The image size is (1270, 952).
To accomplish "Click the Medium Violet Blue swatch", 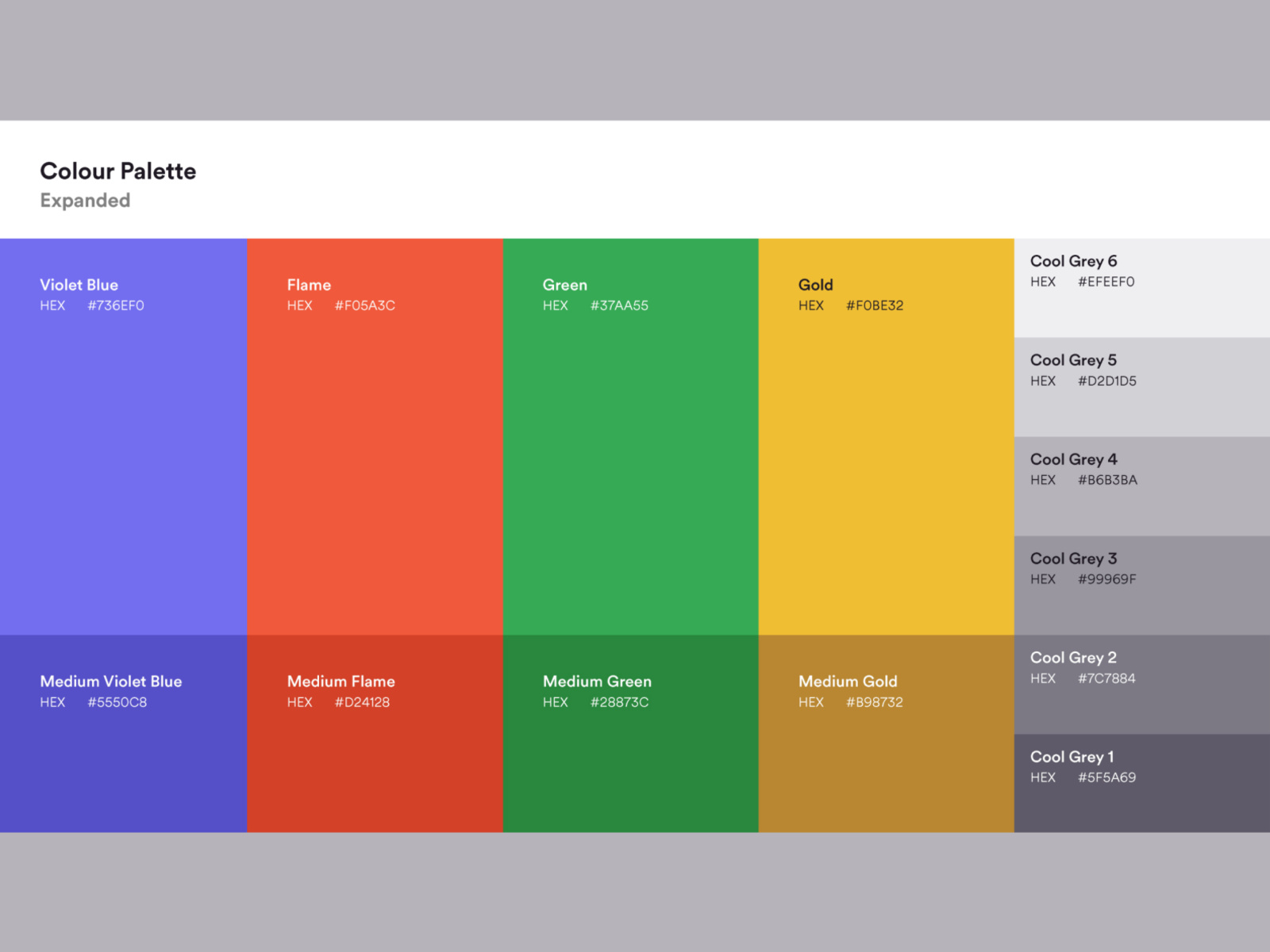I will pyautogui.click(x=123, y=762).
